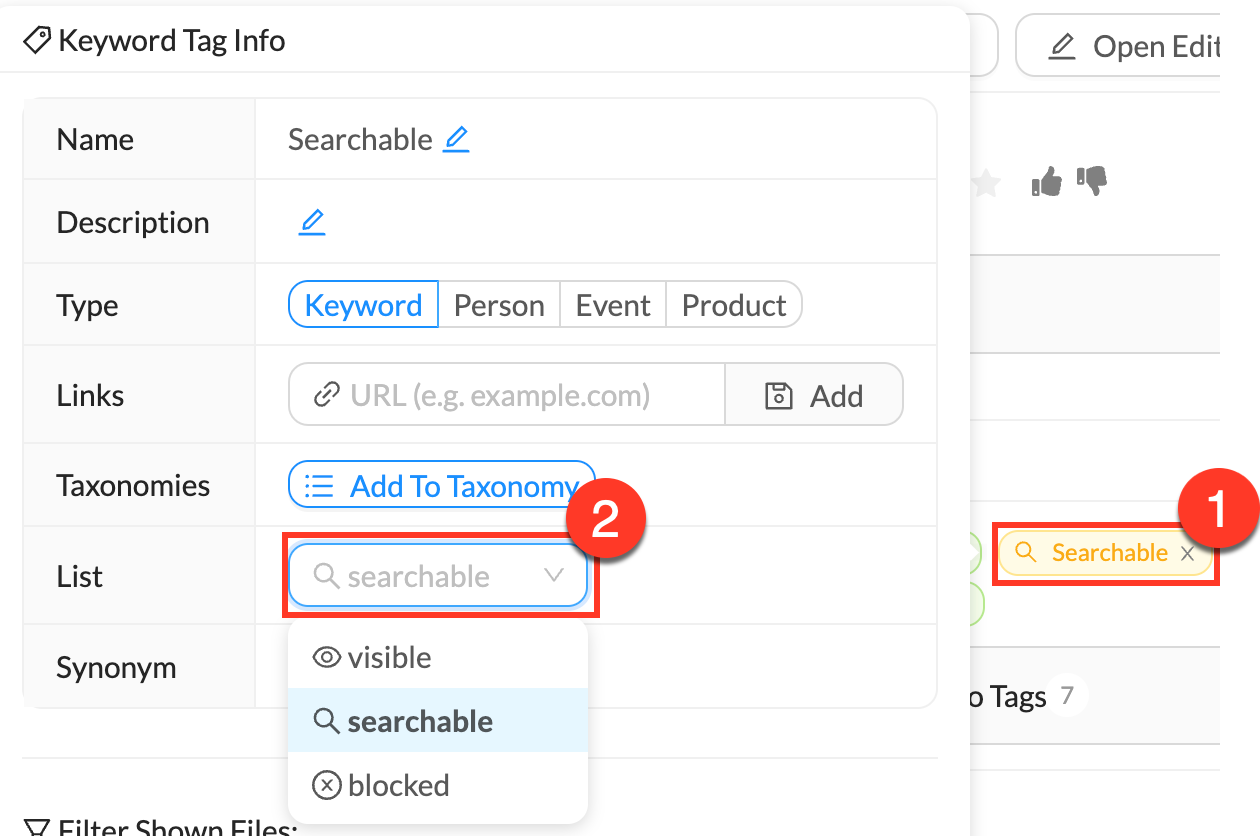Click the Add To Taxonomy button
Screen dimensions: 1260x836
(441, 486)
